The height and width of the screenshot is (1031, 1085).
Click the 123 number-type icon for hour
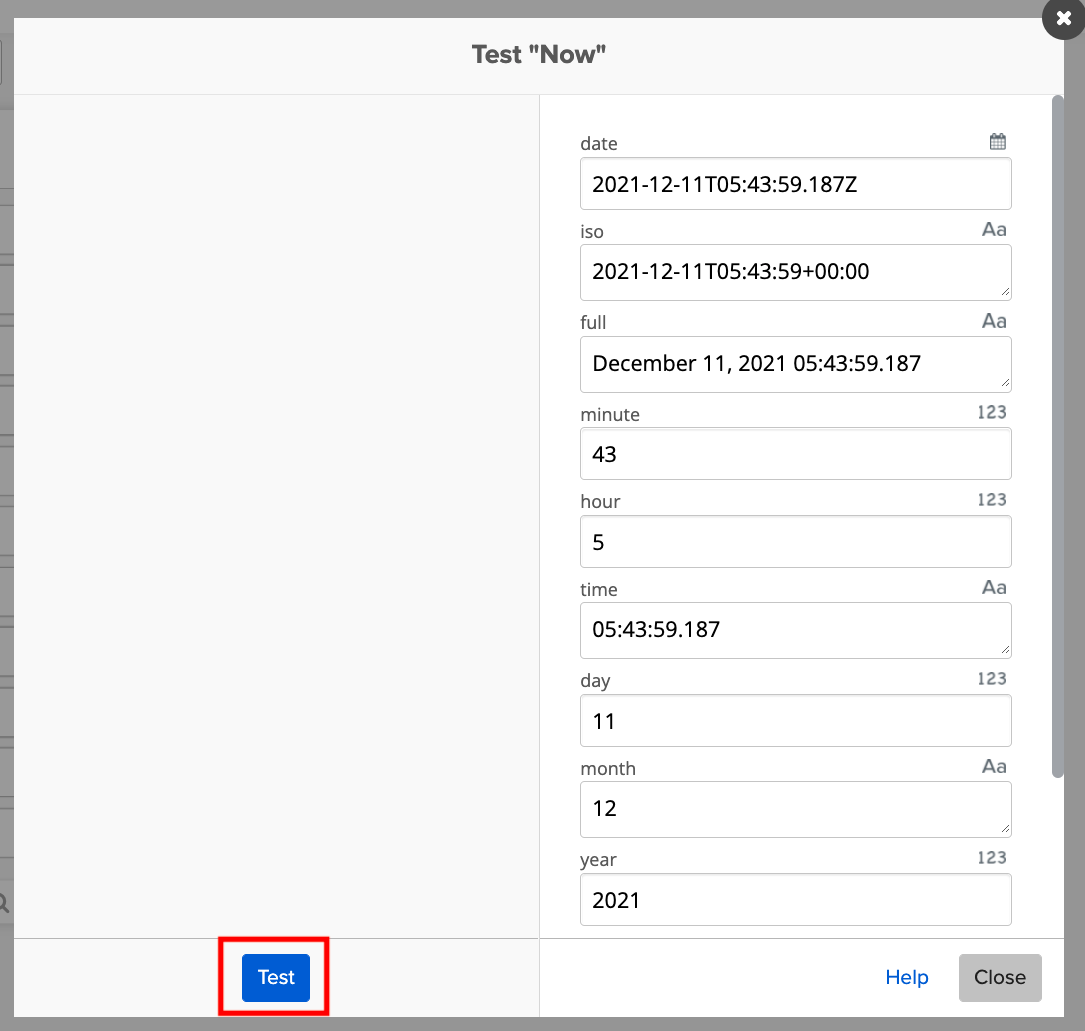[x=991, y=500]
